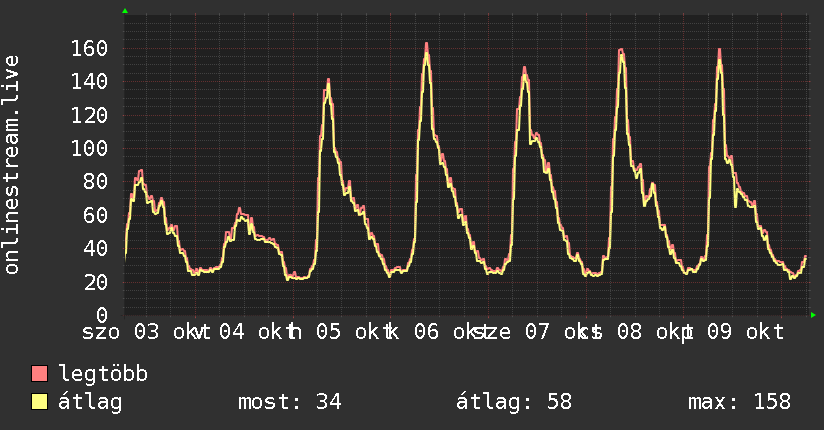This screenshot has height=430, width=824.
Task: Click the 20 y-axis label
Action: (96, 282)
